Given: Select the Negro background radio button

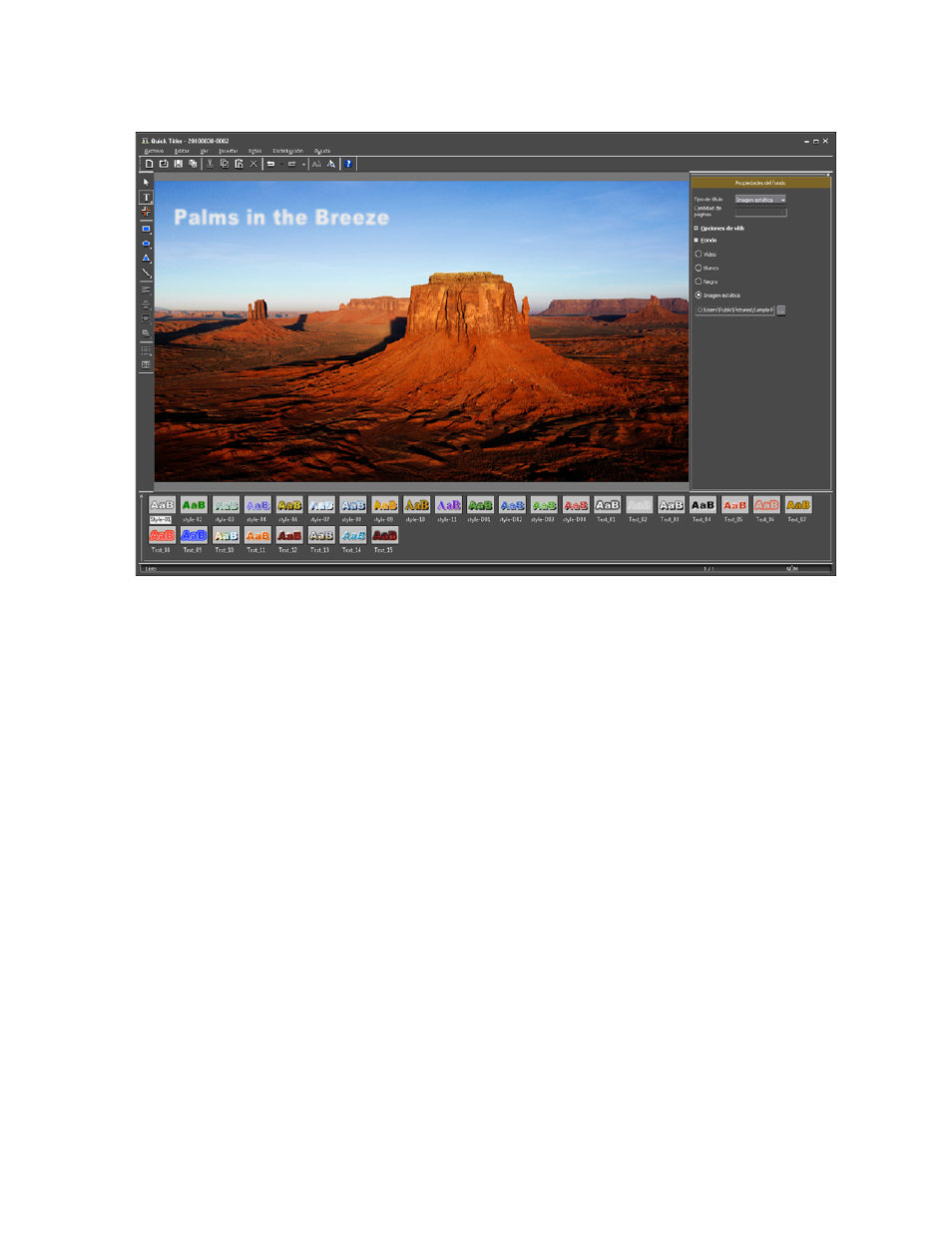Looking at the screenshot, I should (x=699, y=282).
